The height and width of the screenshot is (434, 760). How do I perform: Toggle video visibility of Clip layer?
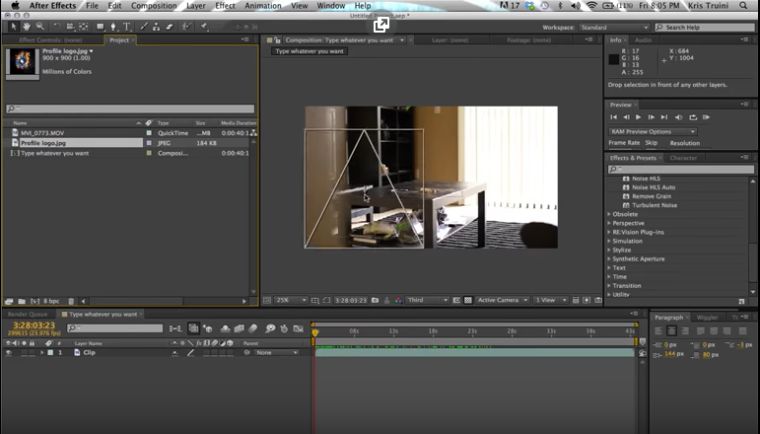(9, 353)
